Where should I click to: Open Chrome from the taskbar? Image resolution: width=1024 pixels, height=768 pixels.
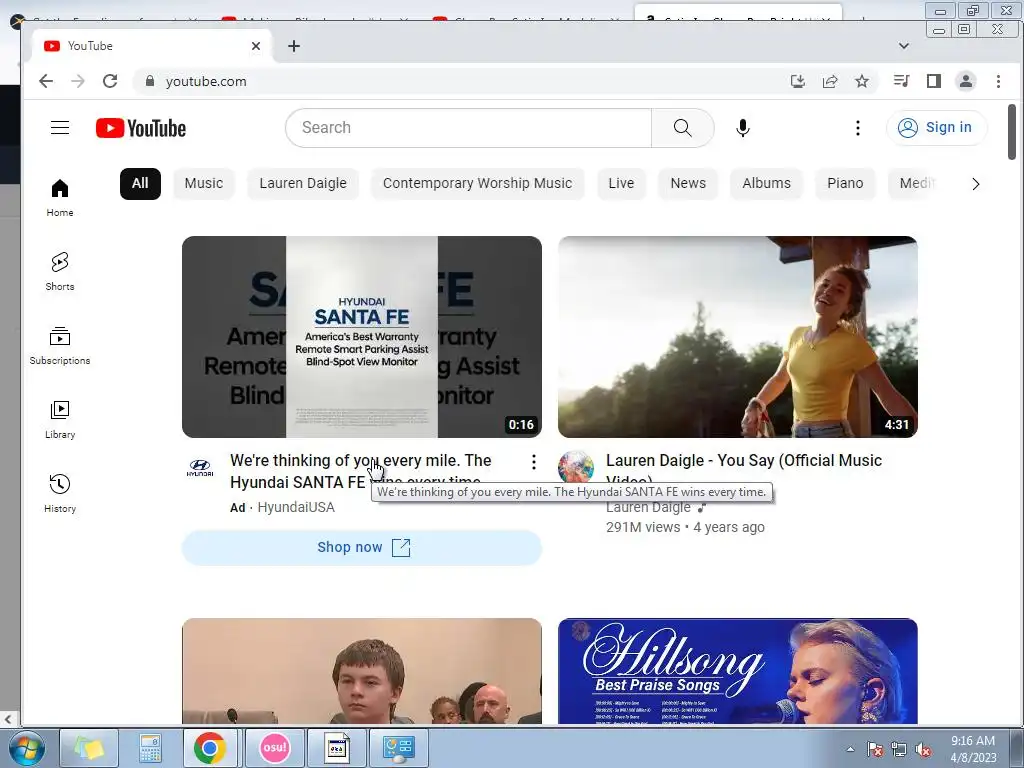tap(210, 748)
